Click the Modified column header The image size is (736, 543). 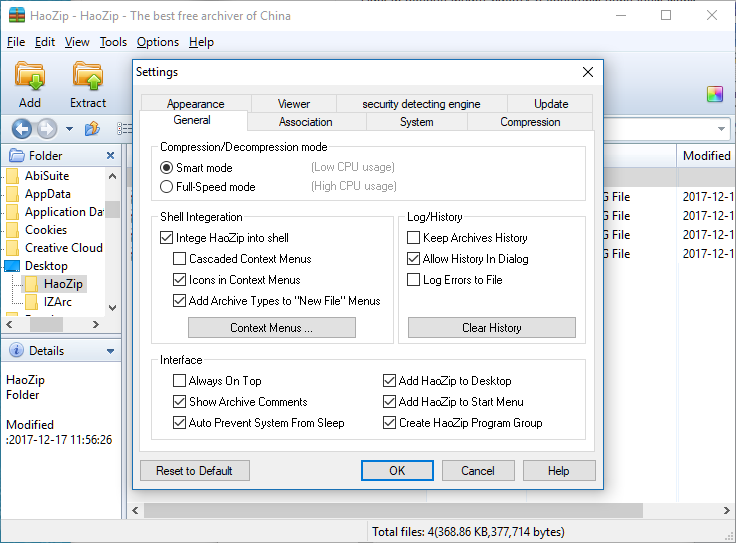pyautogui.click(x=705, y=156)
